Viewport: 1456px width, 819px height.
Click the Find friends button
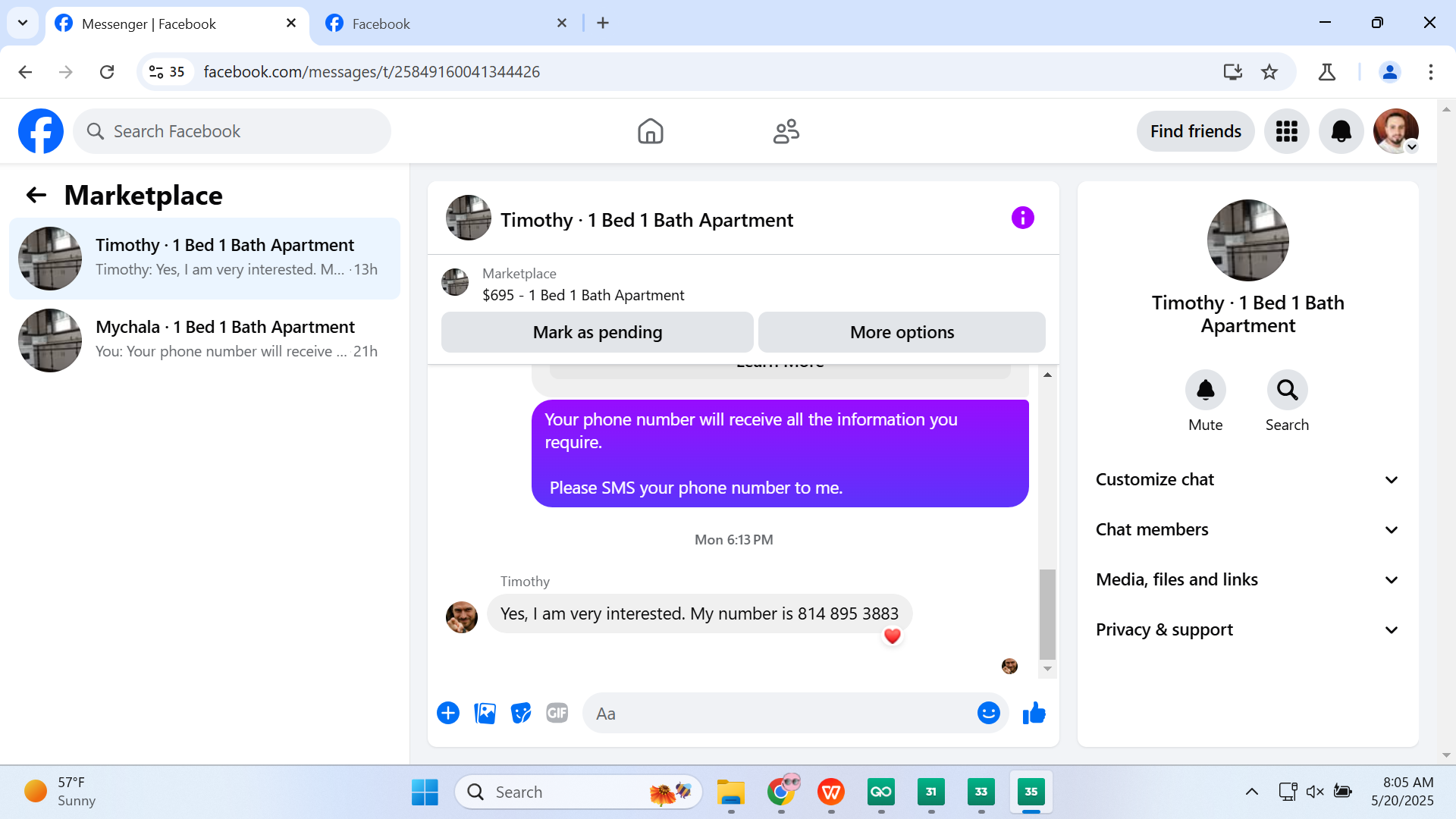(x=1195, y=131)
